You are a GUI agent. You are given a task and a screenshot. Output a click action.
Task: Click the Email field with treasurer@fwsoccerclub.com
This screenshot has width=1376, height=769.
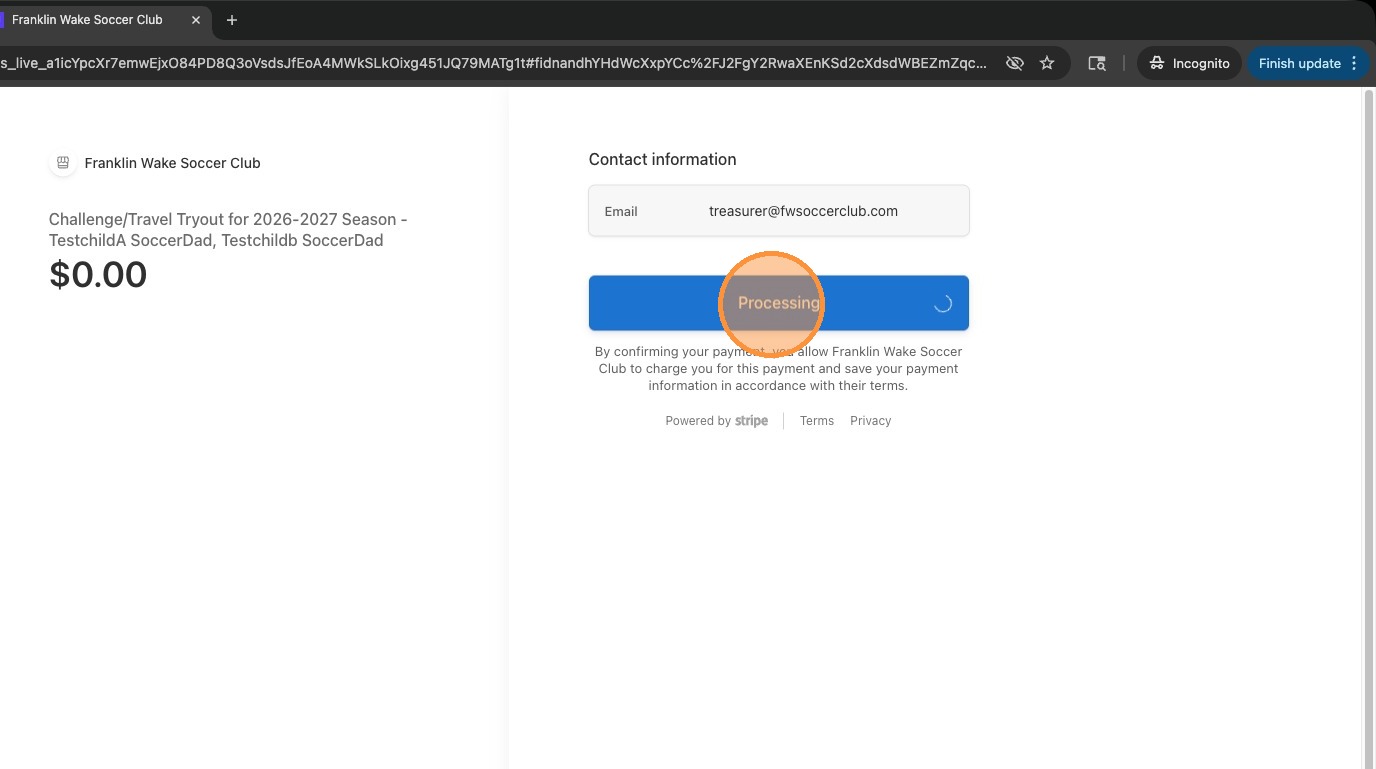(x=779, y=211)
